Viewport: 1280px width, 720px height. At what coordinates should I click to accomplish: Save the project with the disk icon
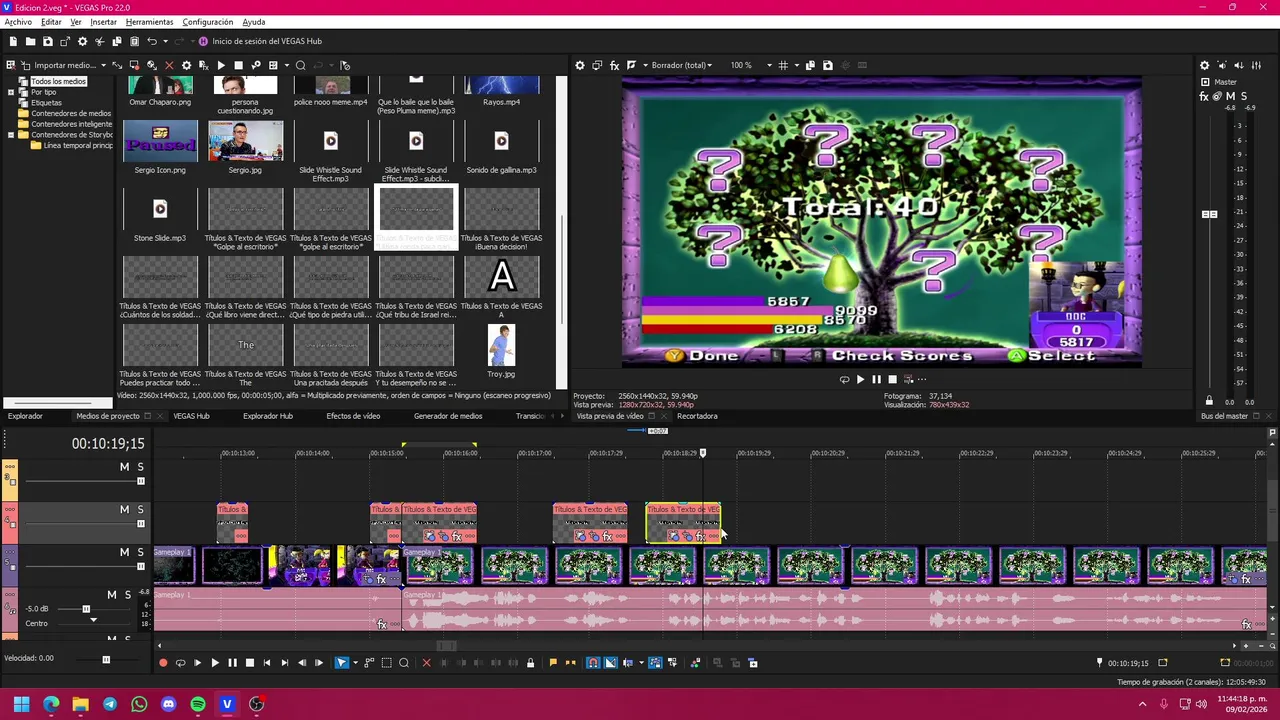click(x=48, y=41)
